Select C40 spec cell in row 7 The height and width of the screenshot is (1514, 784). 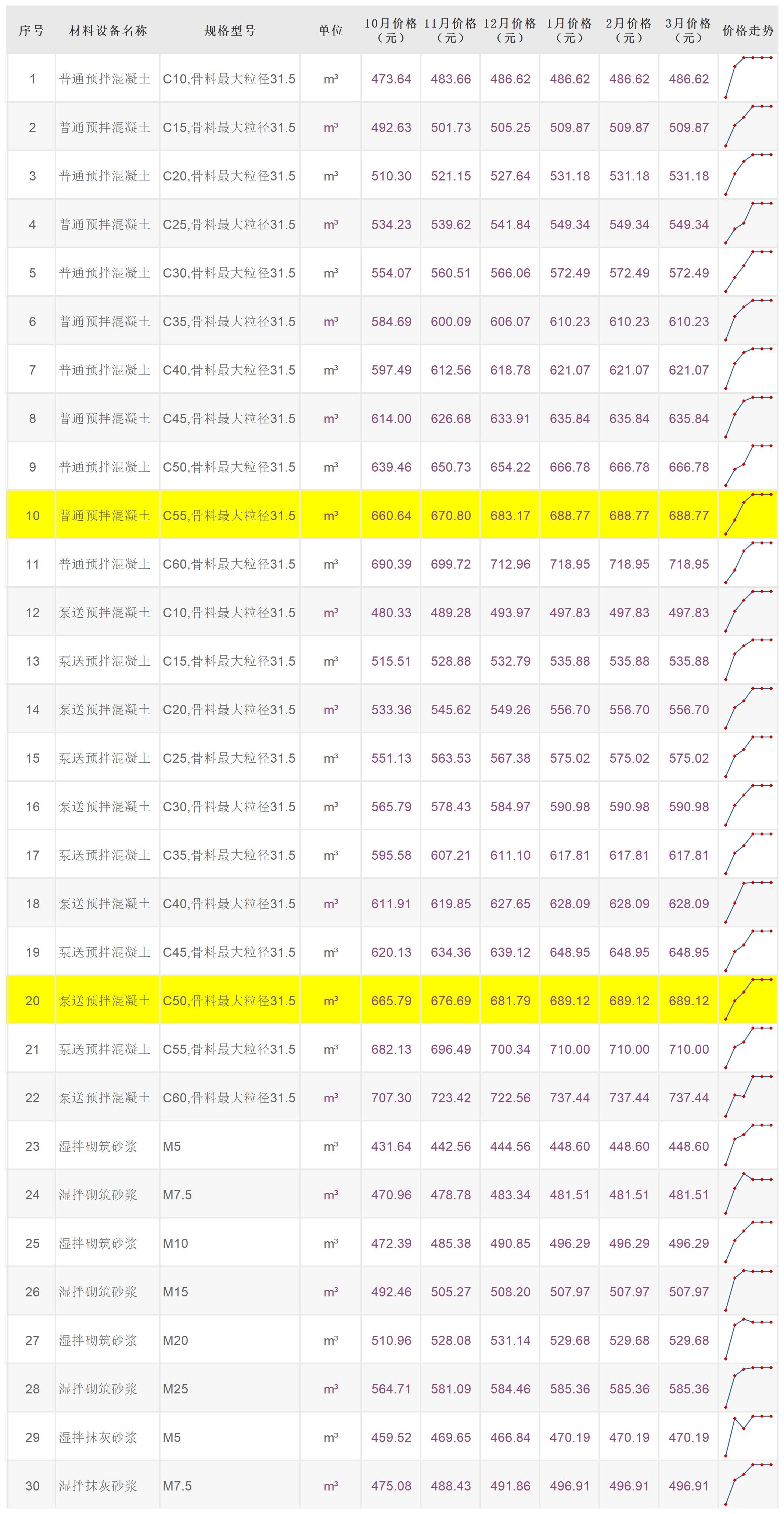click(229, 370)
